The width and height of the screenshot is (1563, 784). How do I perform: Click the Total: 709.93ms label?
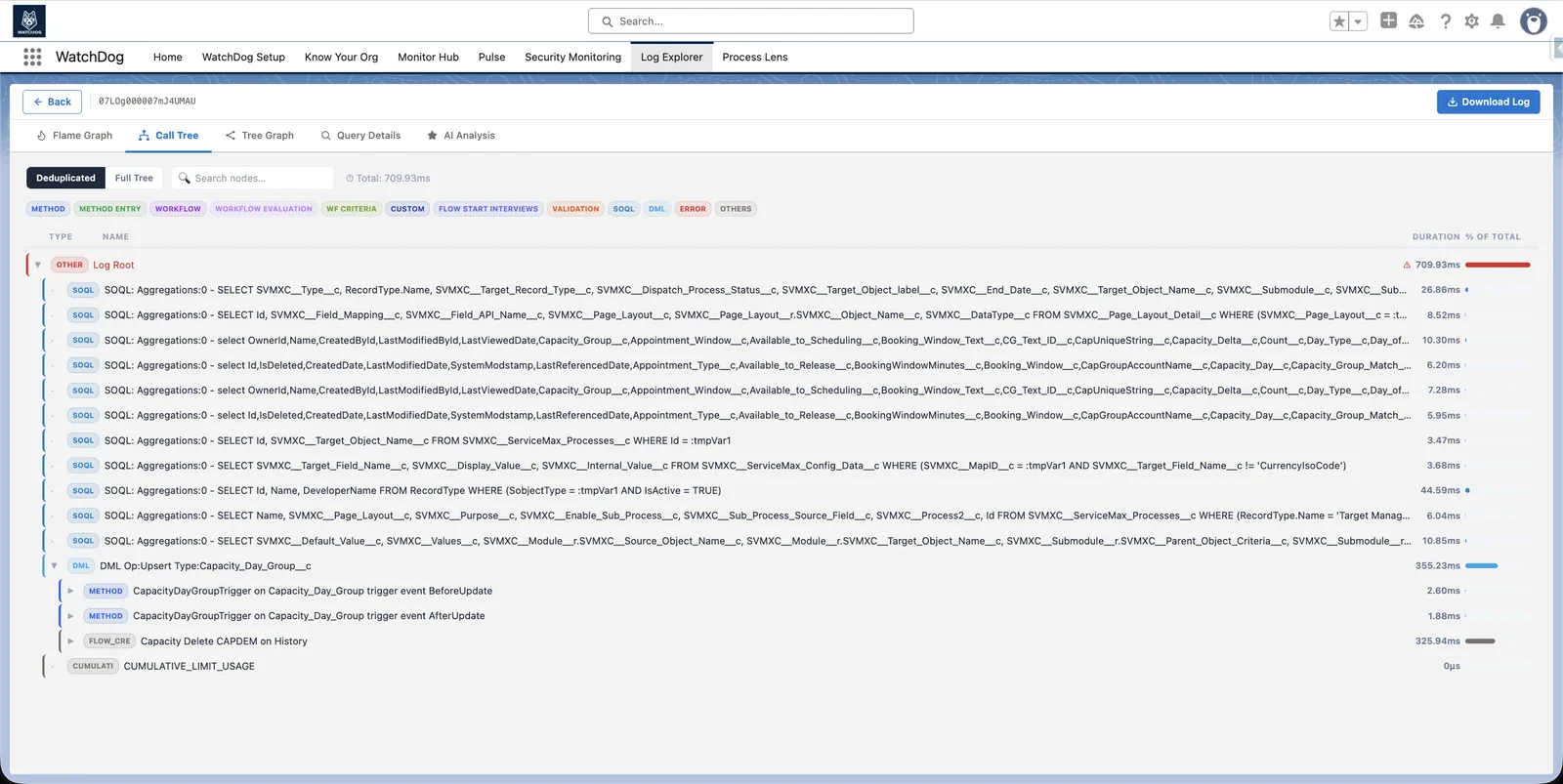click(388, 178)
